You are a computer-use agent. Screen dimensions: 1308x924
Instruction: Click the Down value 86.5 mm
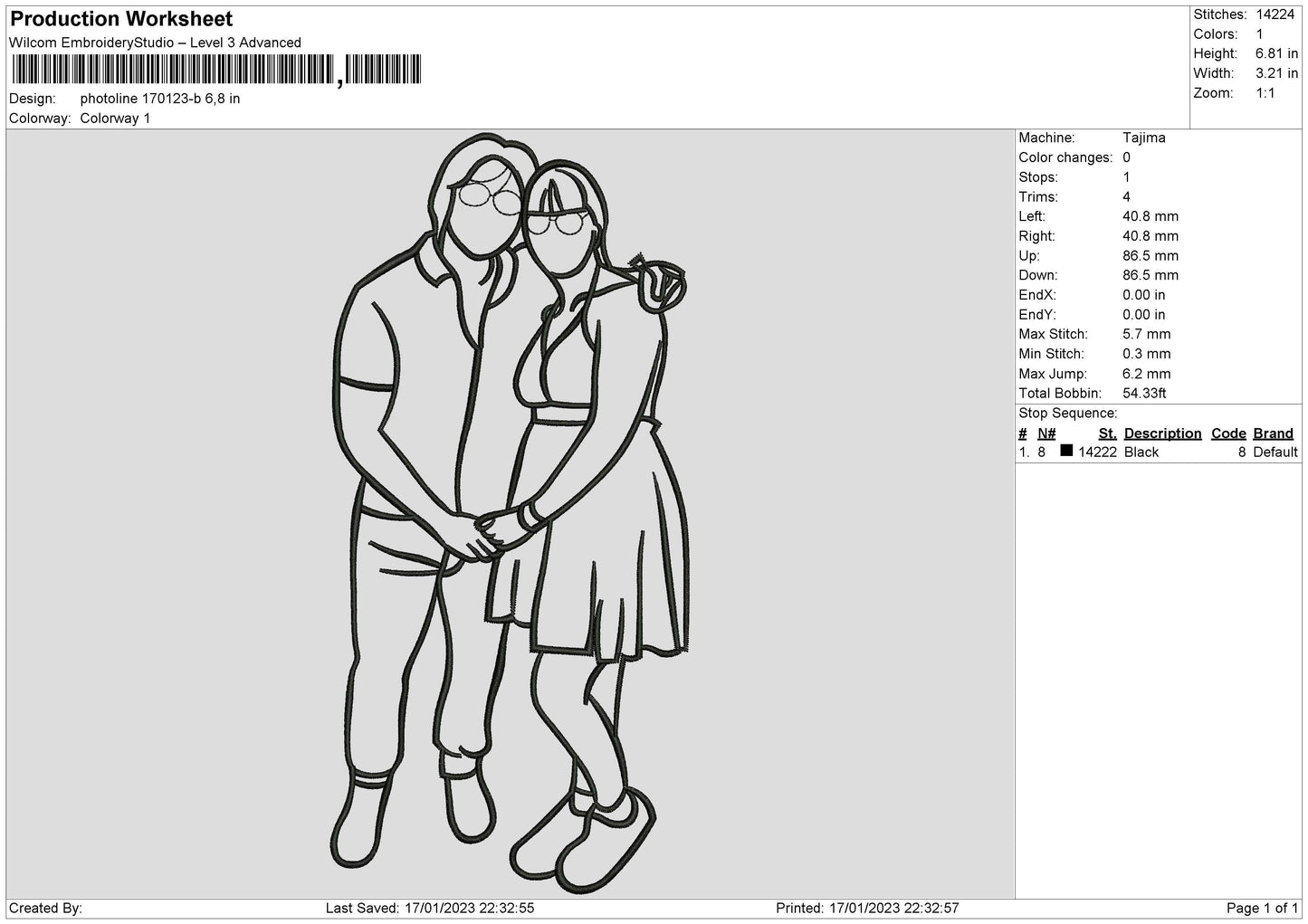1150,275
